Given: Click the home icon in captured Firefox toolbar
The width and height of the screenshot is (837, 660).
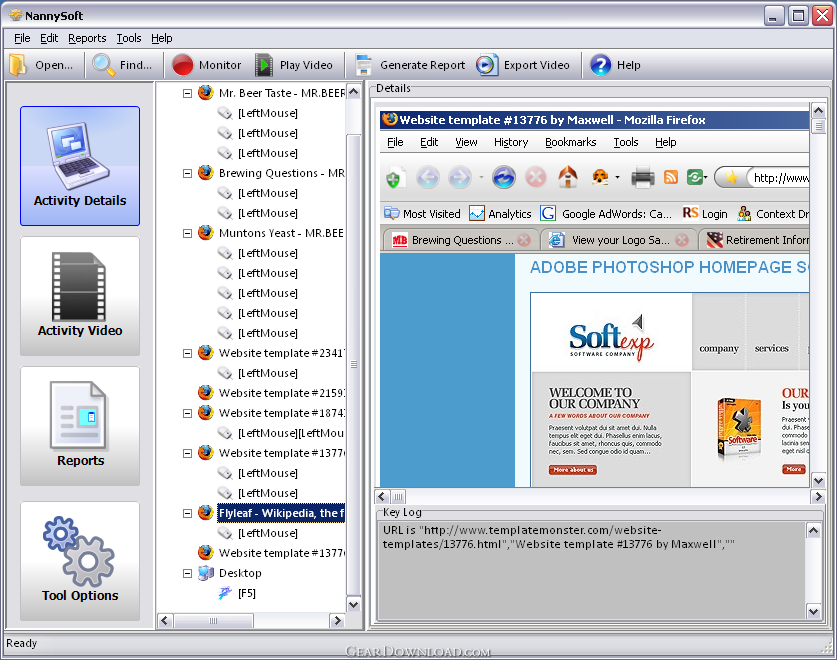Looking at the screenshot, I should click(x=567, y=177).
